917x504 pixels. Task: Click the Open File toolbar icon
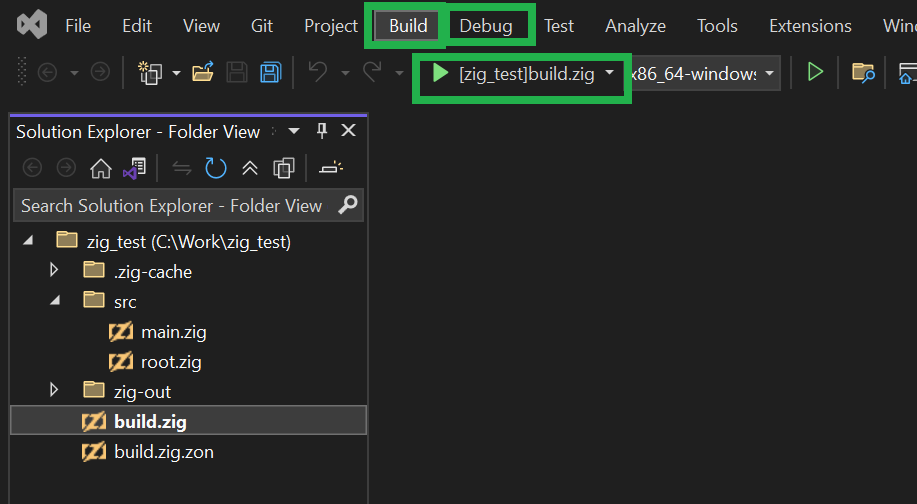203,72
